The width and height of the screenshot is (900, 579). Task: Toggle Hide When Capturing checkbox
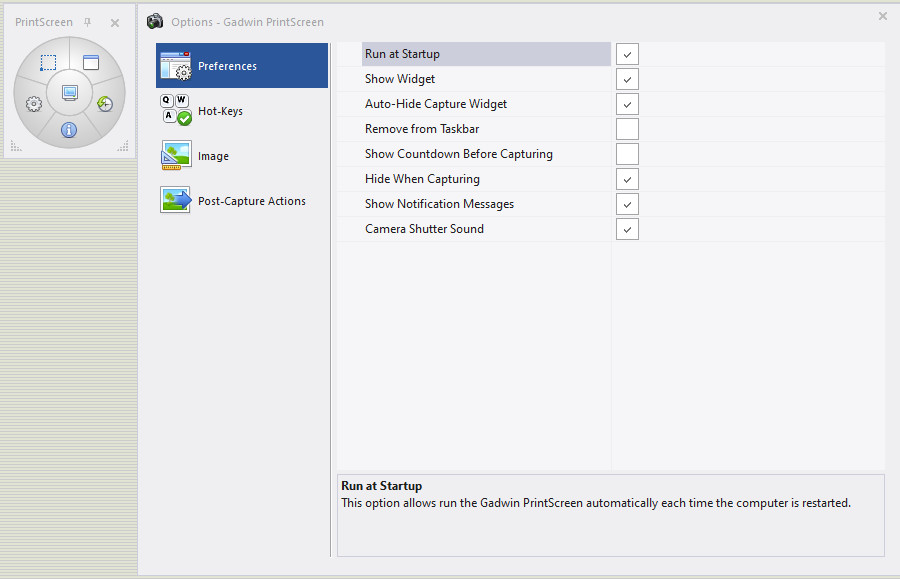(627, 179)
